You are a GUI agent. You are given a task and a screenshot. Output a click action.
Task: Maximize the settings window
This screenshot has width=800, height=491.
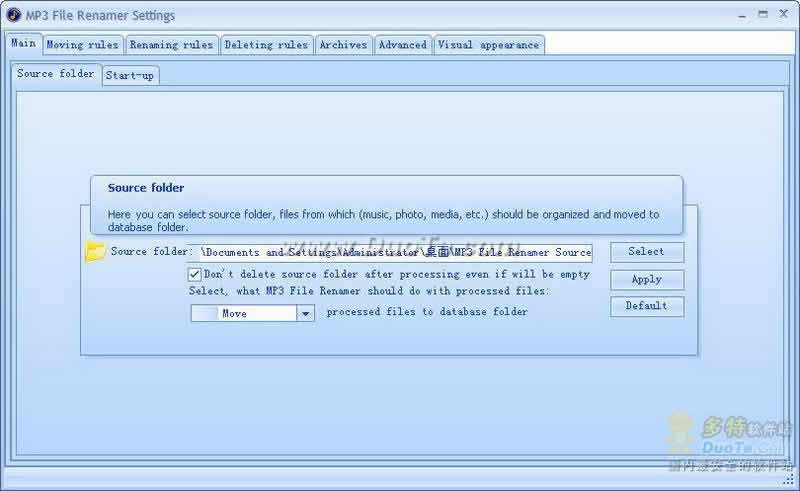(763, 15)
